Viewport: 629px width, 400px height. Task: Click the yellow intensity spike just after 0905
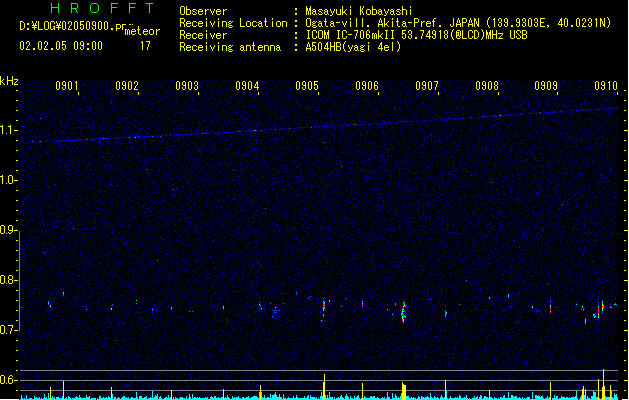[325, 386]
